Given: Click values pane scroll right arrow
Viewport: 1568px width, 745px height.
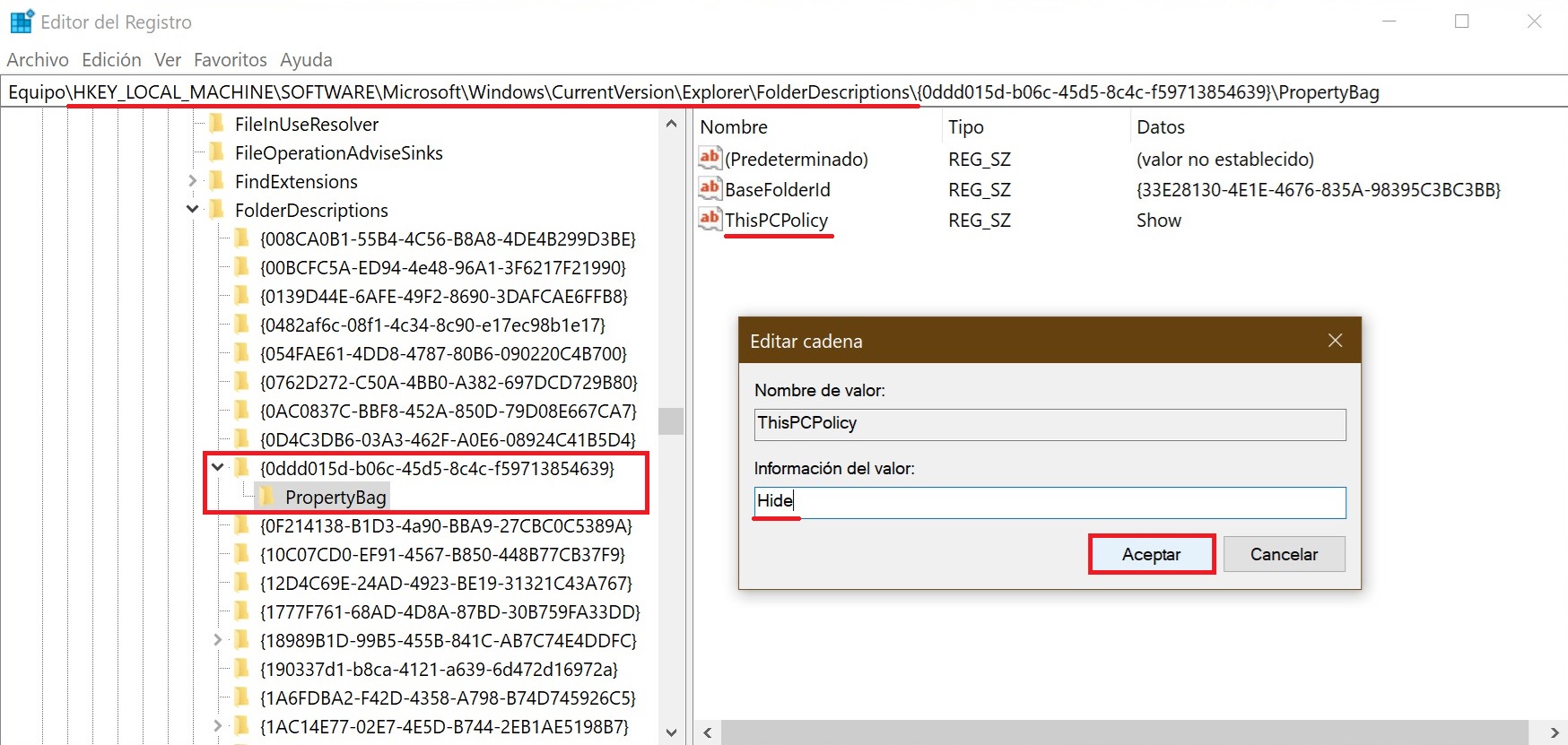Looking at the screenshot, I should 1555,732.
